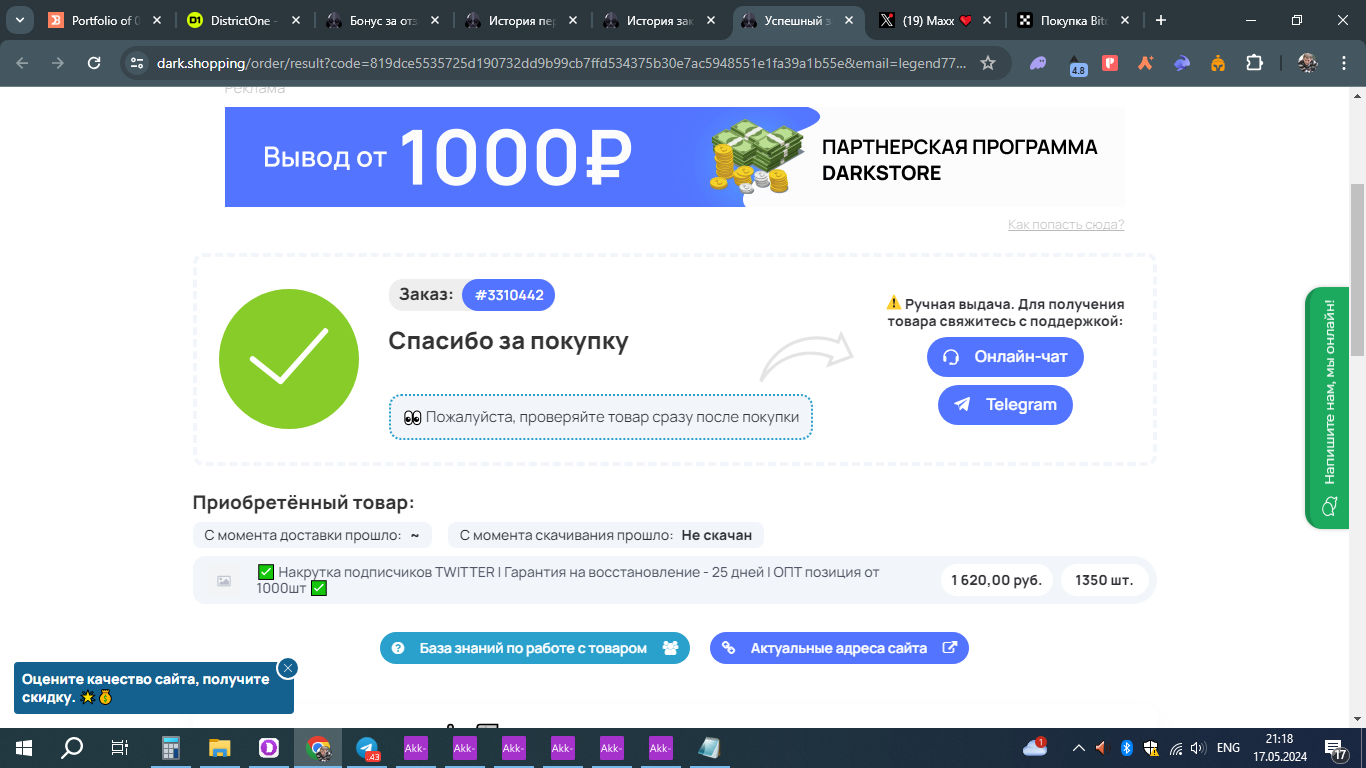The image size is (1366, 768).
Task: Switch to the Бонус за отзыв tab
Action: click(x=383, y=20)
